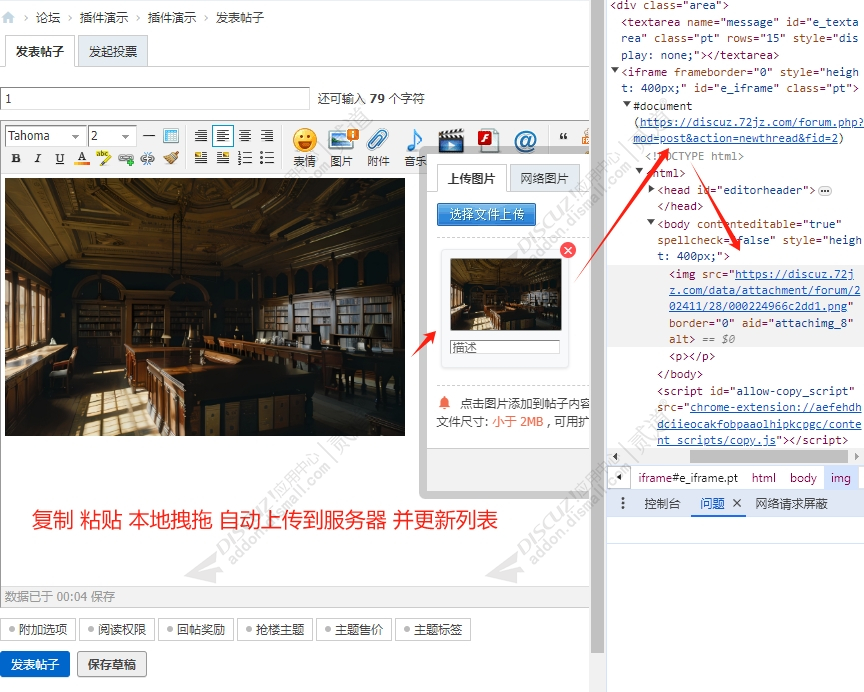864x692 pixels.
Task: Go to the home icon in breadcrumb
Action: 8,18
